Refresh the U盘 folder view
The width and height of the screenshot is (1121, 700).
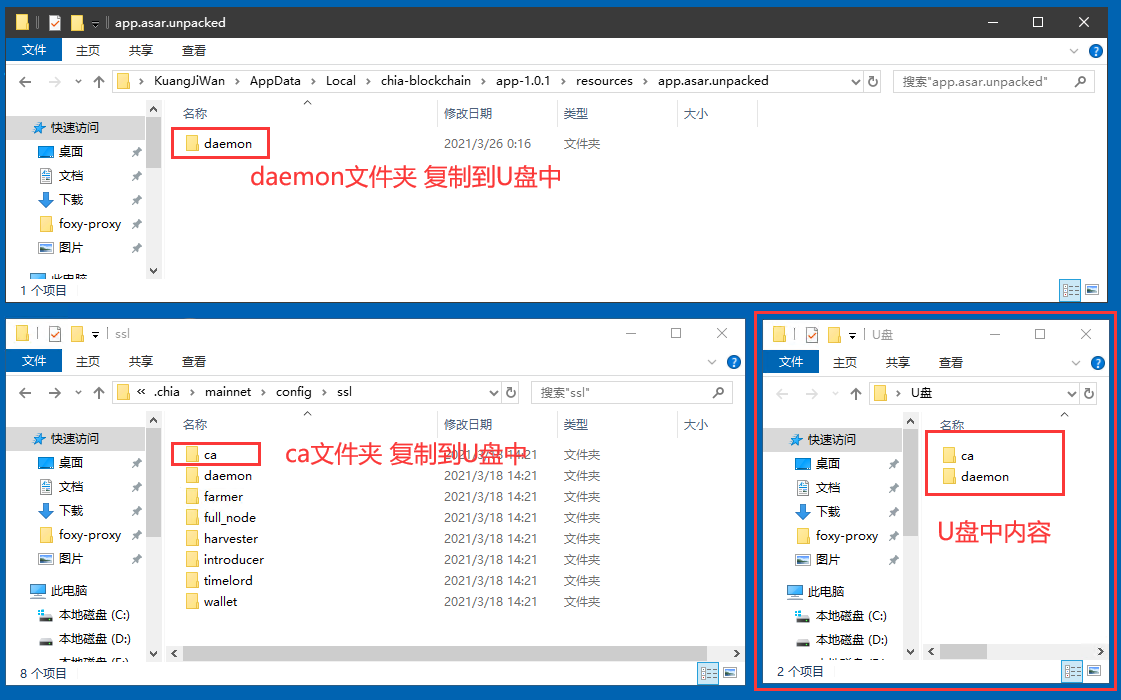click(x=1089, y=393)
